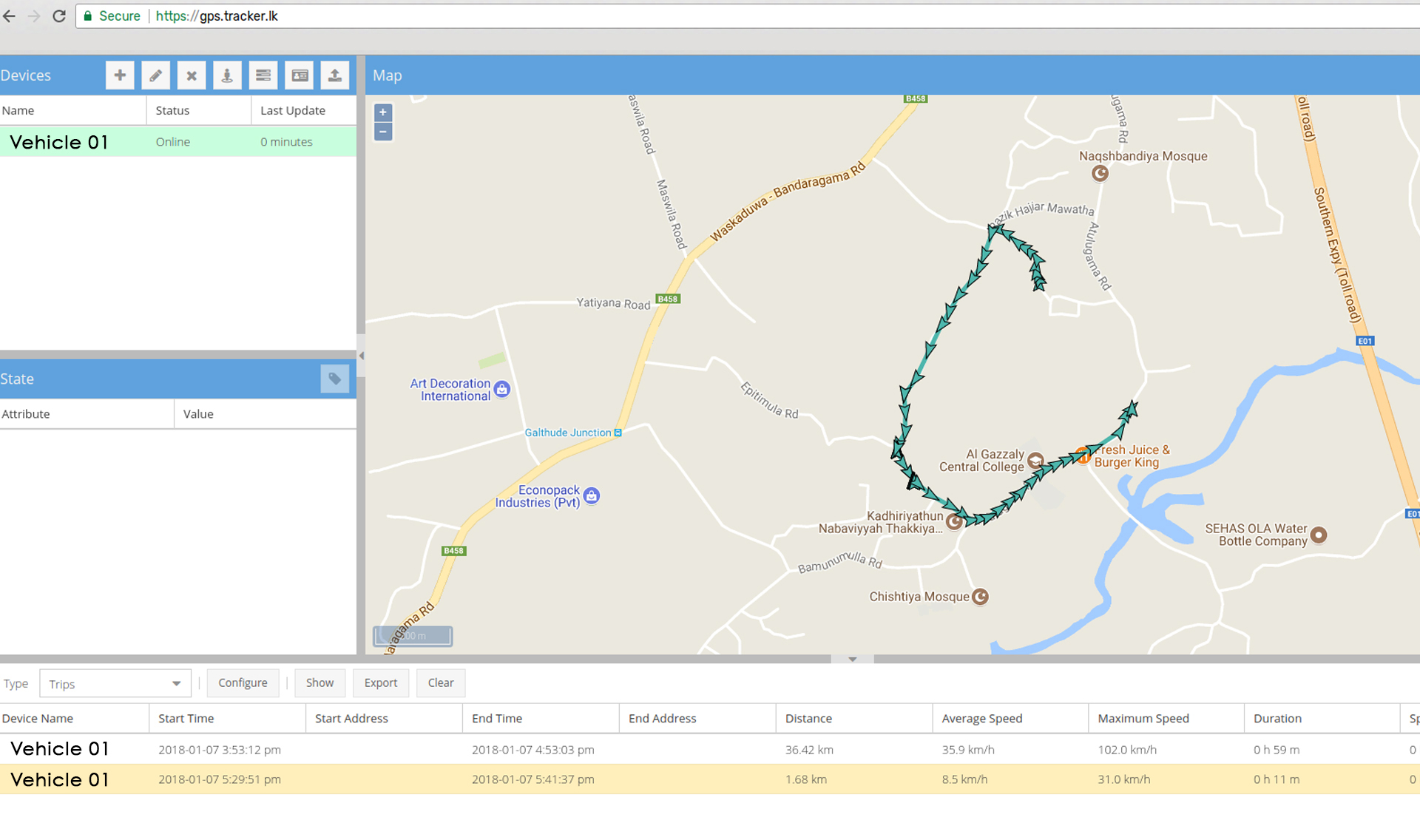1420x840 pixels.
Task: Click Galthude Junction bus stop icon
Action: [x=618, y=433]
